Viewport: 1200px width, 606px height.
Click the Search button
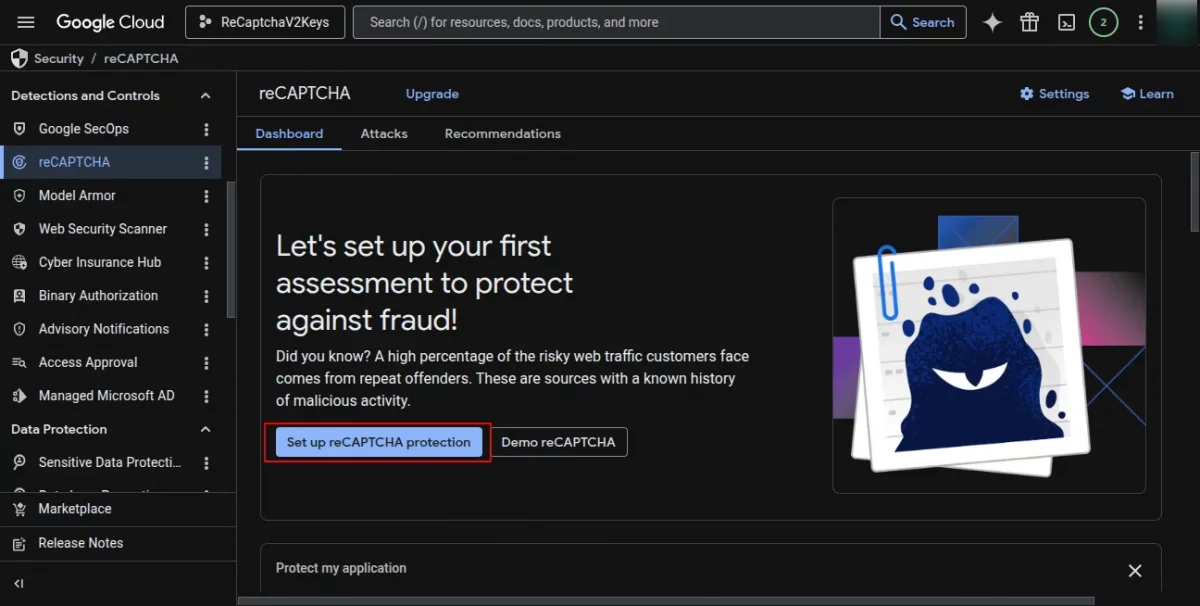923,22
